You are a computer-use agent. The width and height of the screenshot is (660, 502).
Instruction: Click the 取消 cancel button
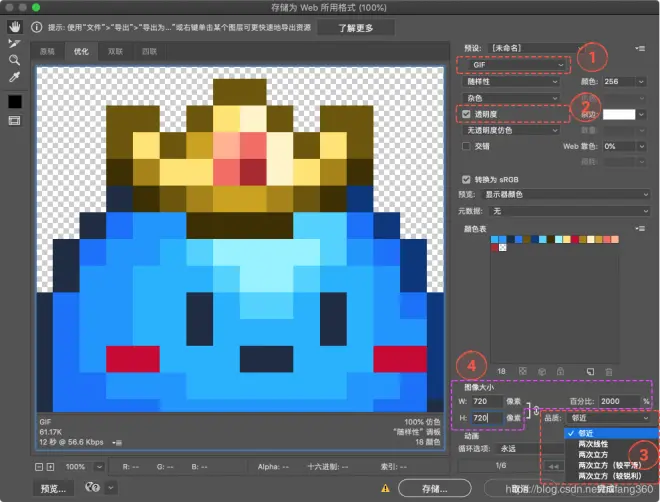click(x=521, y=489)
